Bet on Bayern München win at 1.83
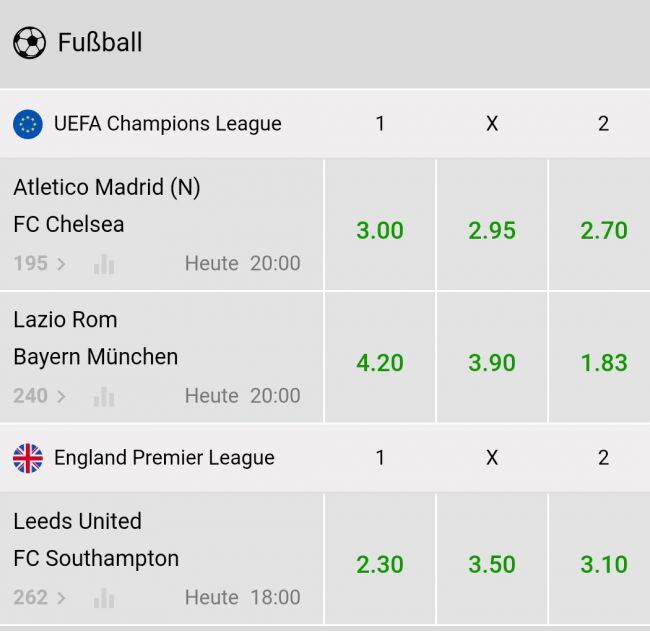Image resolution: width=650 pixels, height=631 pixels. (604, 362)
